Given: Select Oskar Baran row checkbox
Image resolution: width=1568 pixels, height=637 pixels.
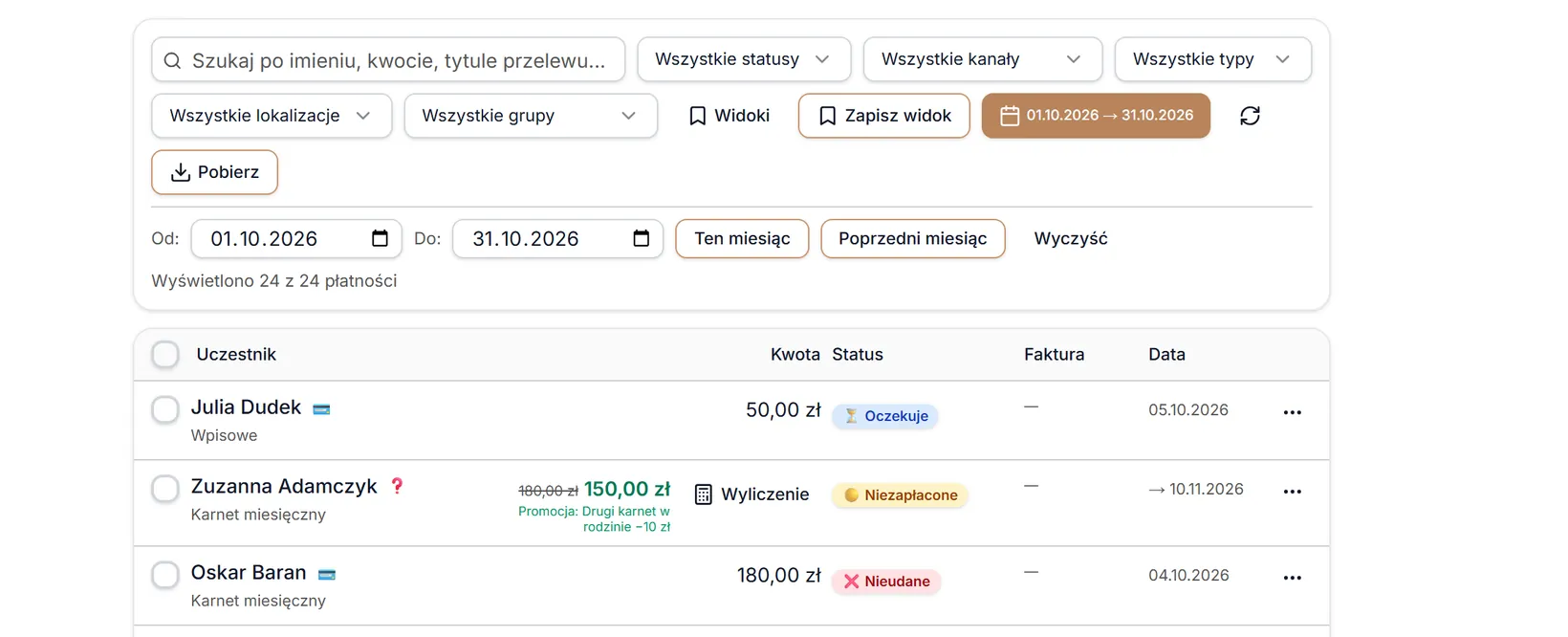Looking at the screenshot, I should coord(165,575).
